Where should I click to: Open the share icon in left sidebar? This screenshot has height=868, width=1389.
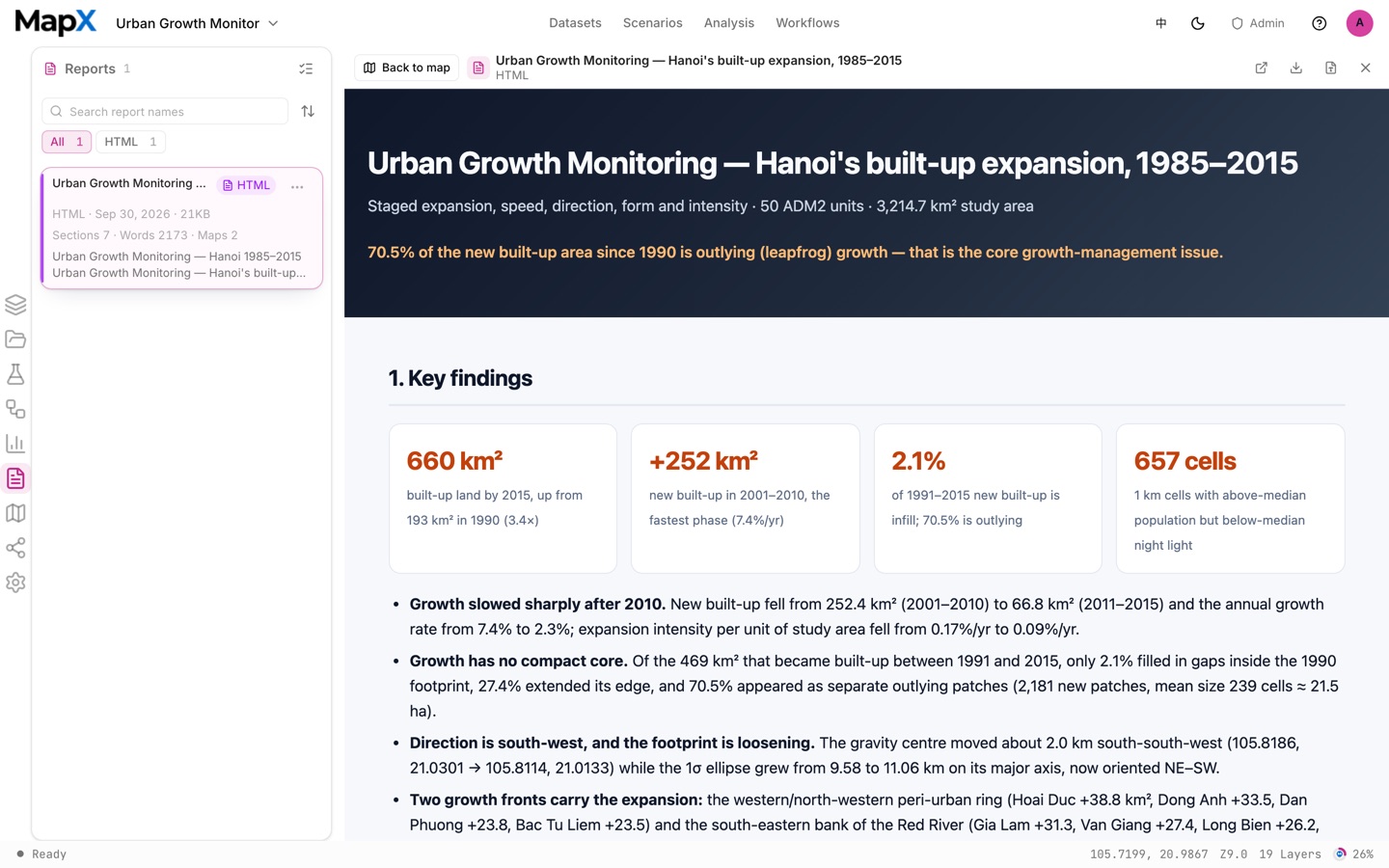[x=15, y=548]
